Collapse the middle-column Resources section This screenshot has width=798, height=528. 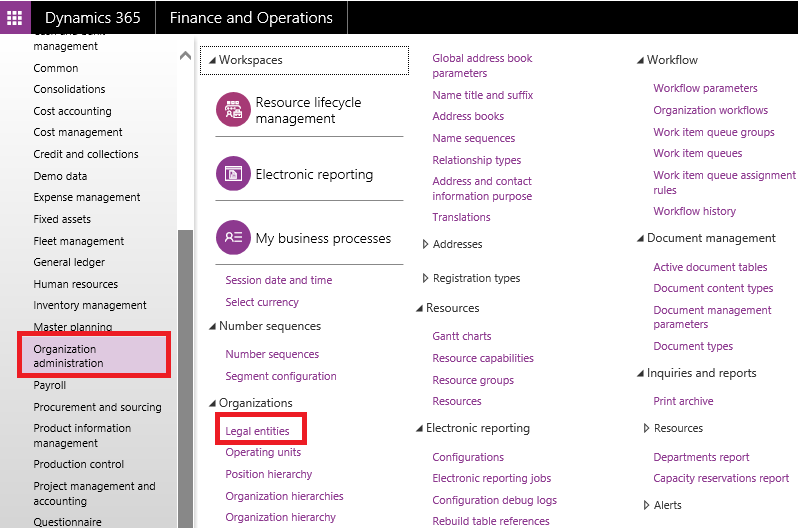(419, 309)
